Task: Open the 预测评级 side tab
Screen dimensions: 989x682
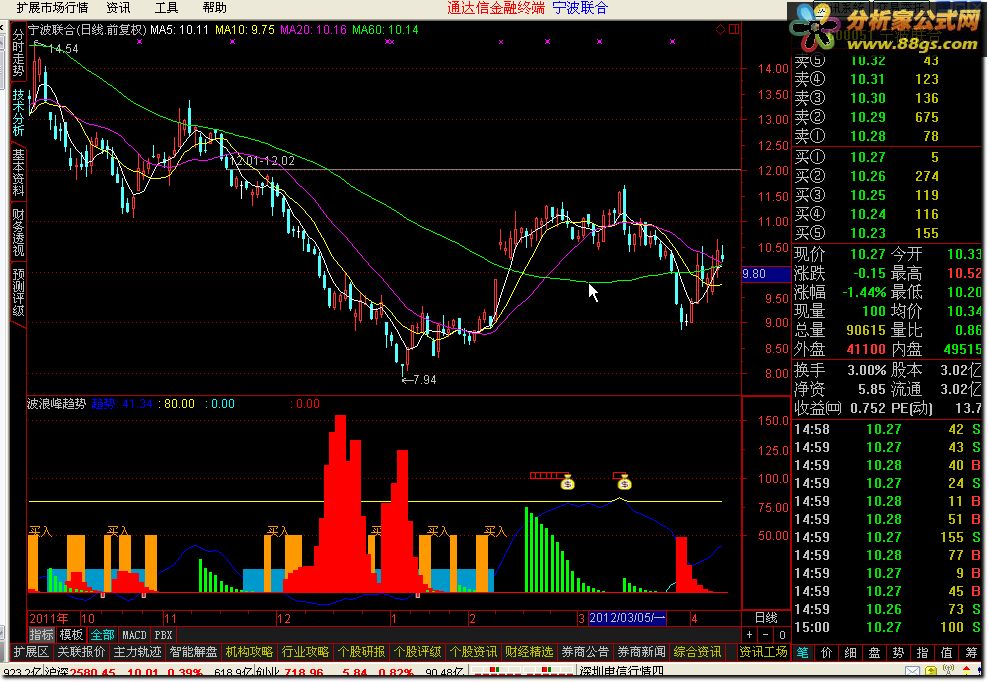Action: 18,292
